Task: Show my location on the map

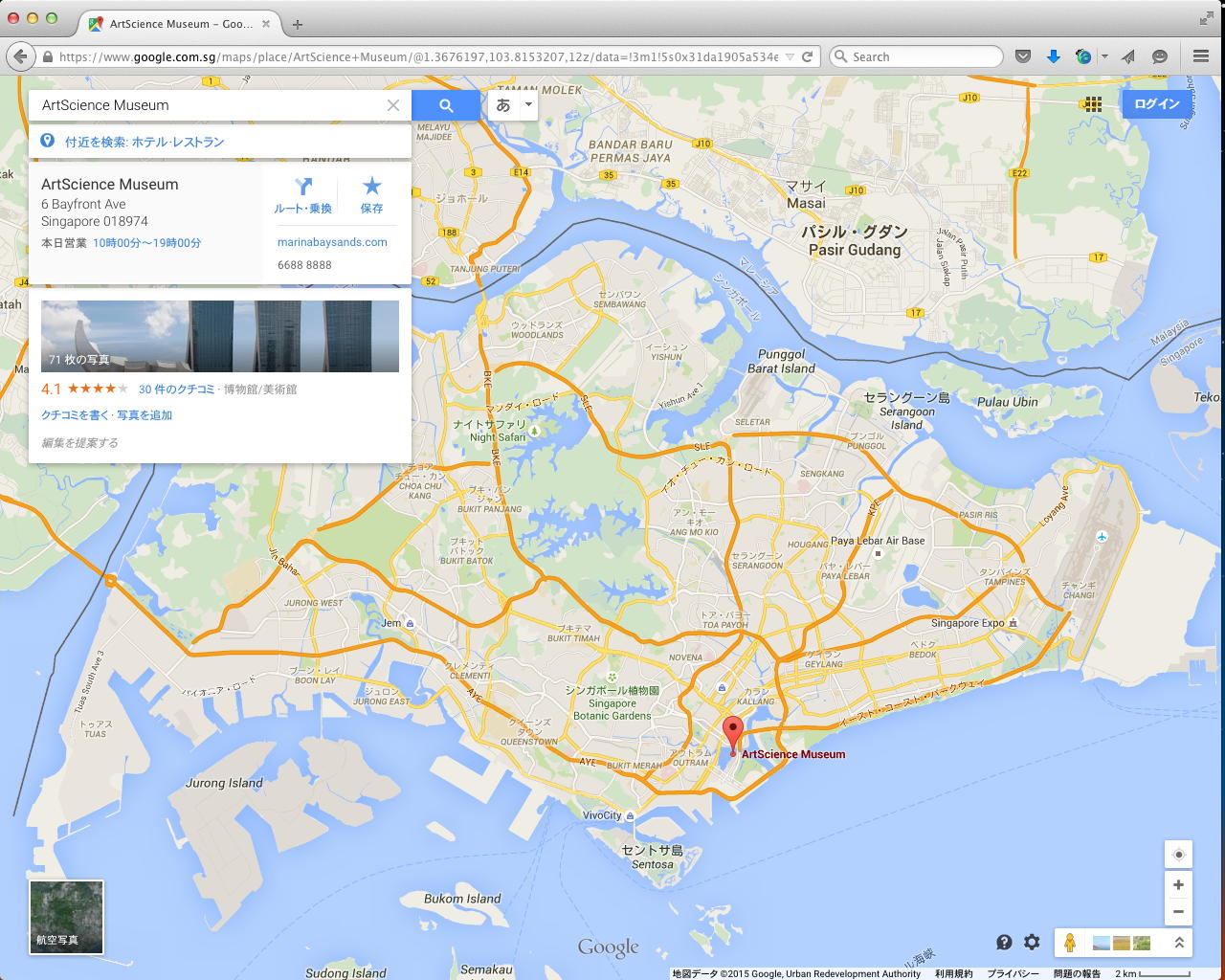Action: coord(1178,855)
